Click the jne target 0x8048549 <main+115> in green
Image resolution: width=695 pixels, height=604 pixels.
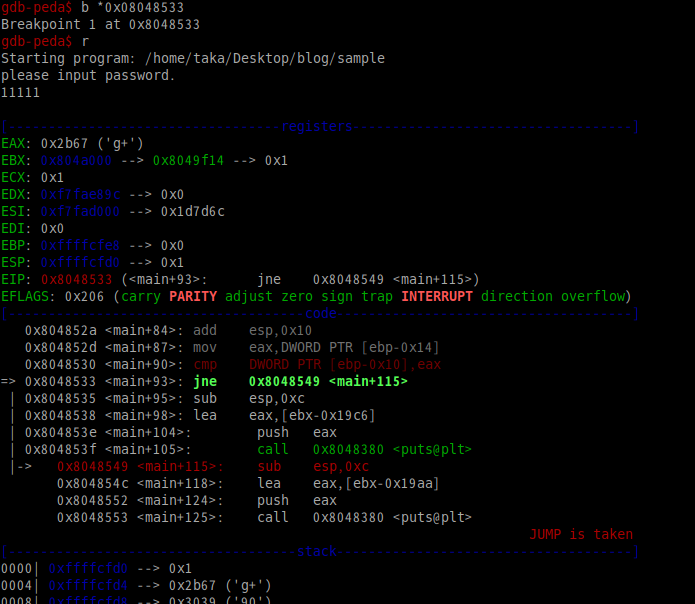328,382
